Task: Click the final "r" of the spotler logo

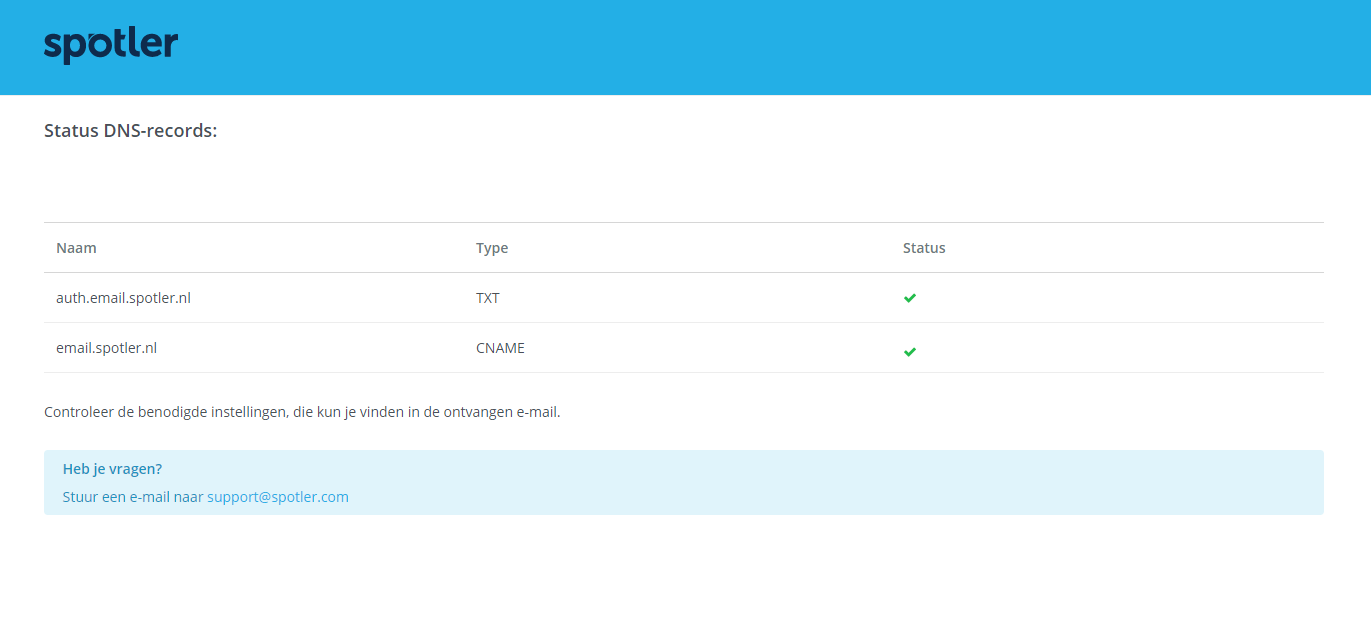Action: tap(171, 46)
